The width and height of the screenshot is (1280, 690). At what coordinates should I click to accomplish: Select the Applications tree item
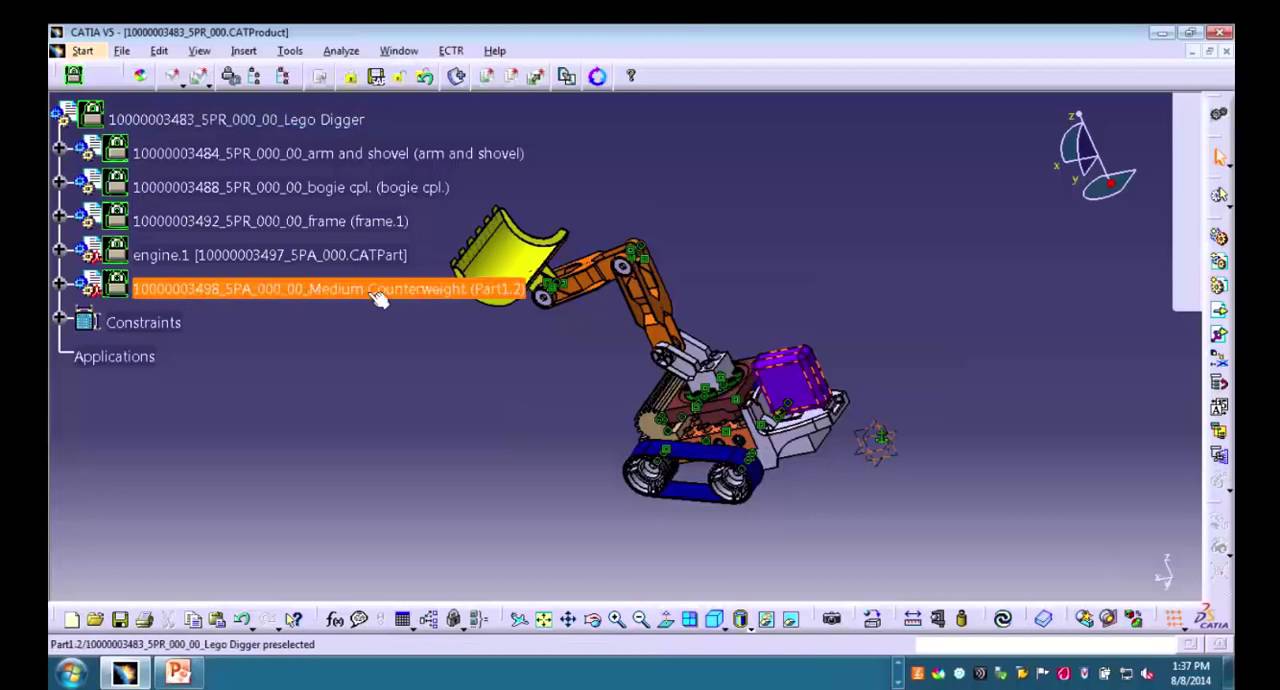coord(114,357)
